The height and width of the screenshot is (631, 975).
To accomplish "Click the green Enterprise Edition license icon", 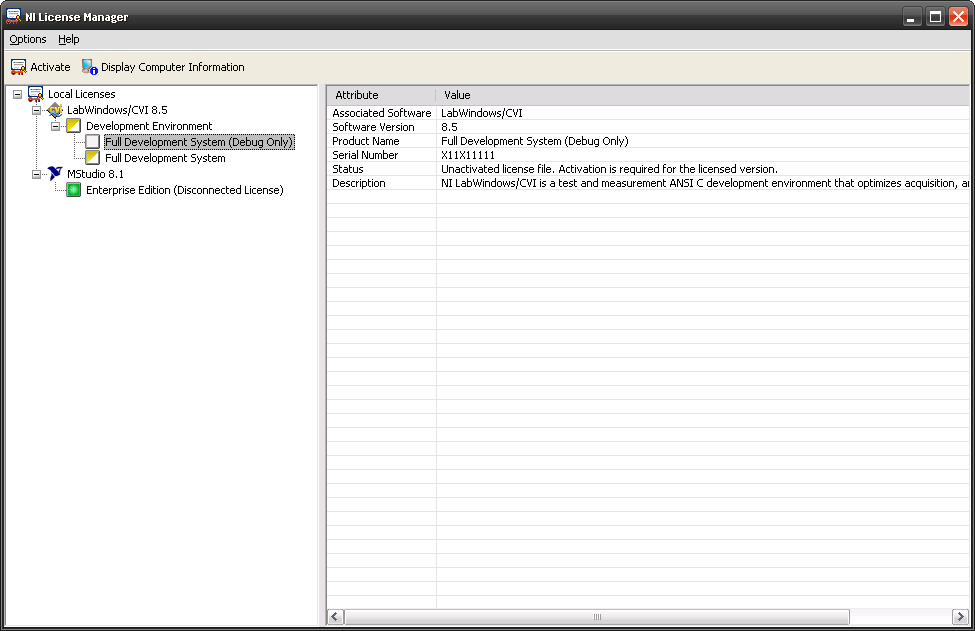I will [x=73, y=190].
